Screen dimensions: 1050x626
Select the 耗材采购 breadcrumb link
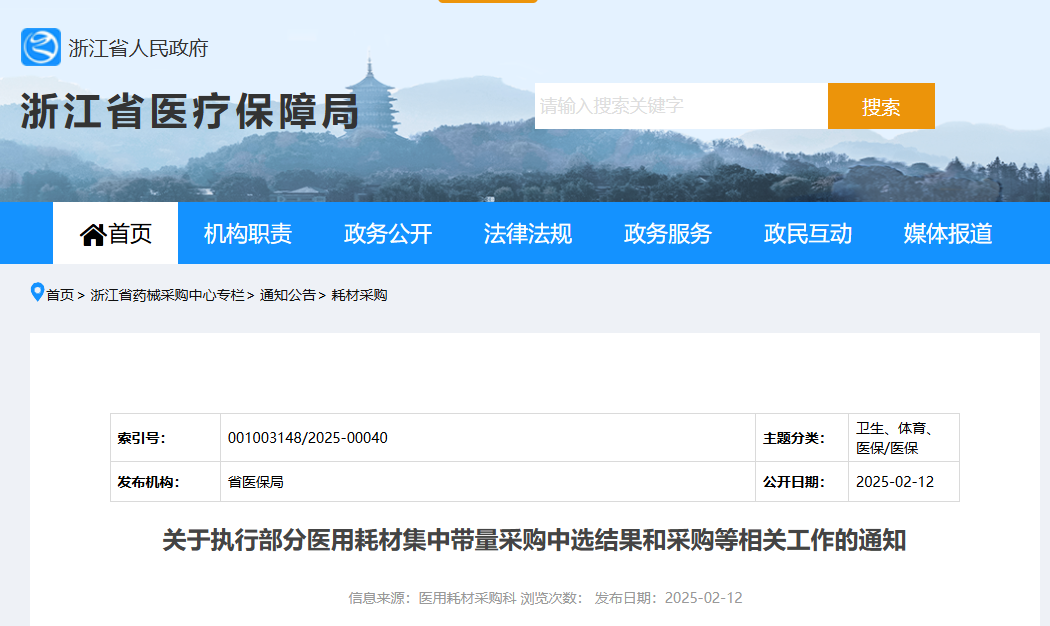coord(359,295)
